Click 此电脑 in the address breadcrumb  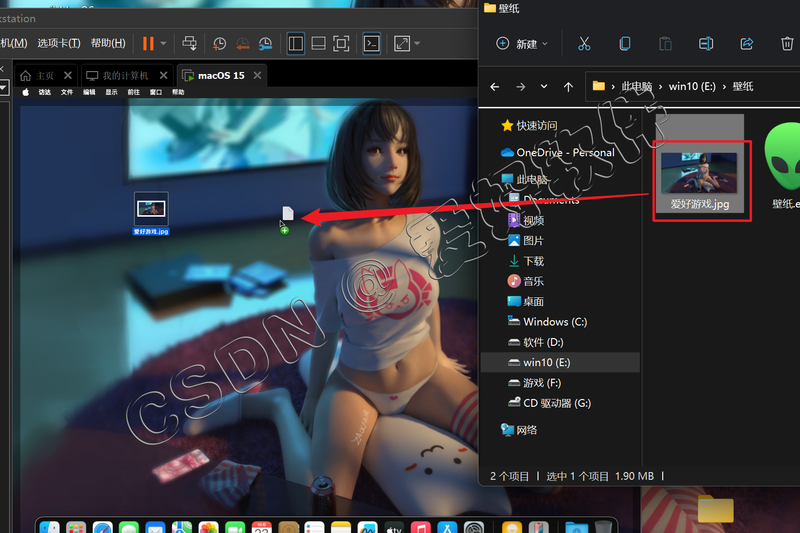click(636, 87)
